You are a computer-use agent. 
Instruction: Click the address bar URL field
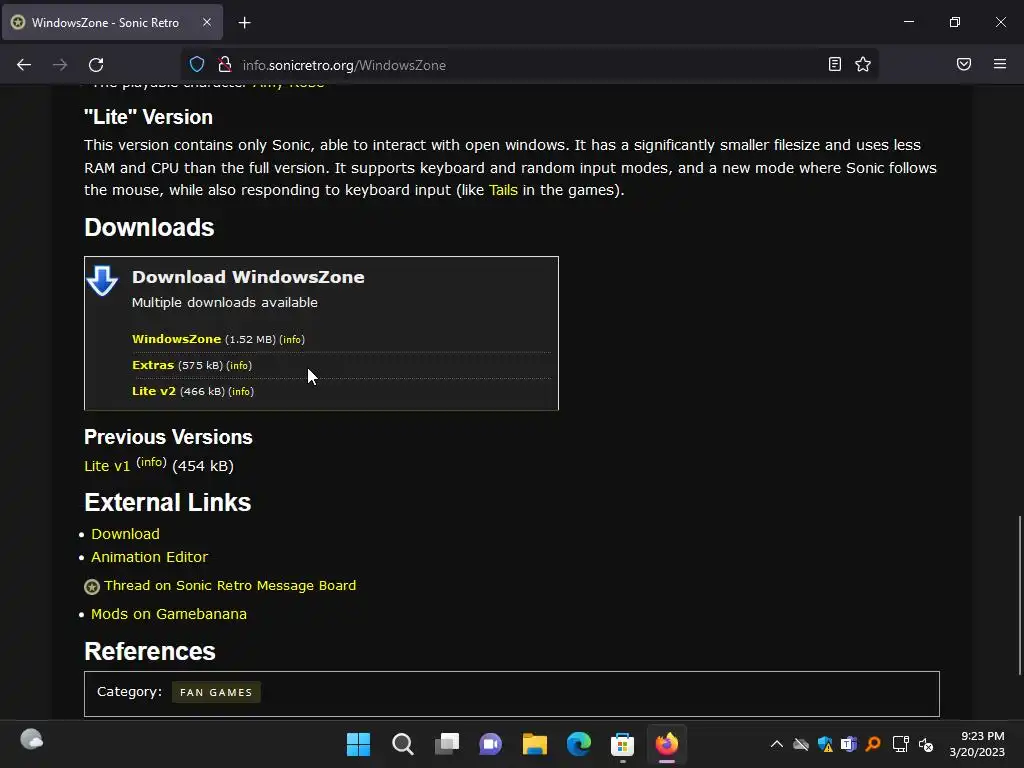[529, 65]
